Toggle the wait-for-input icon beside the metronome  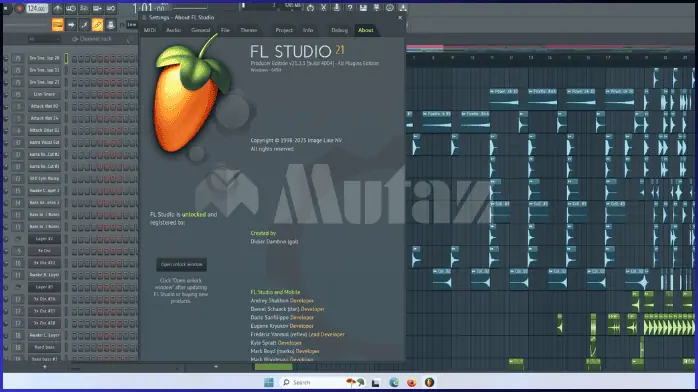click(x=71, y=8)
